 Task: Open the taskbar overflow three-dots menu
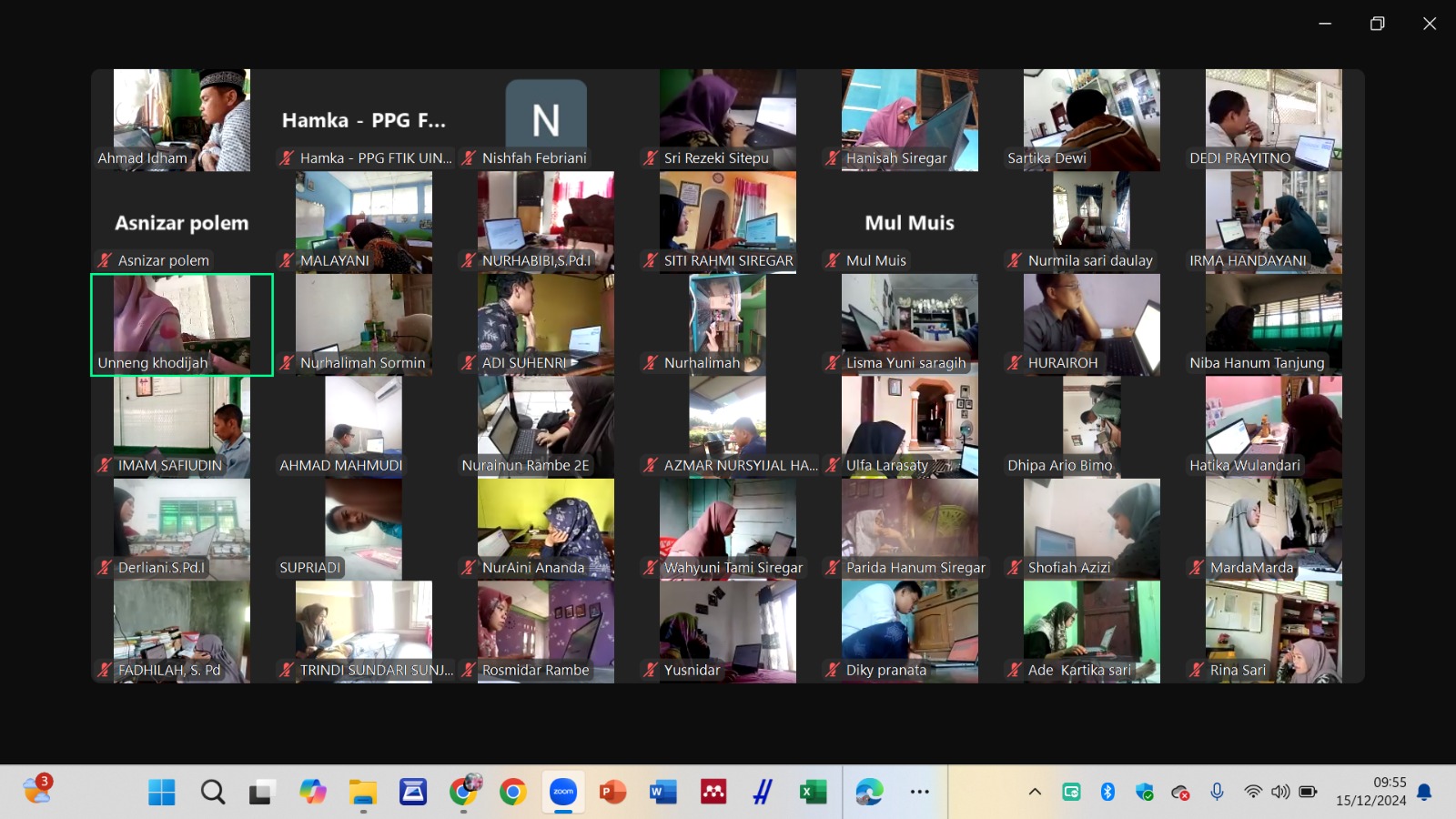pyautogui.click(x=920, y=792)
